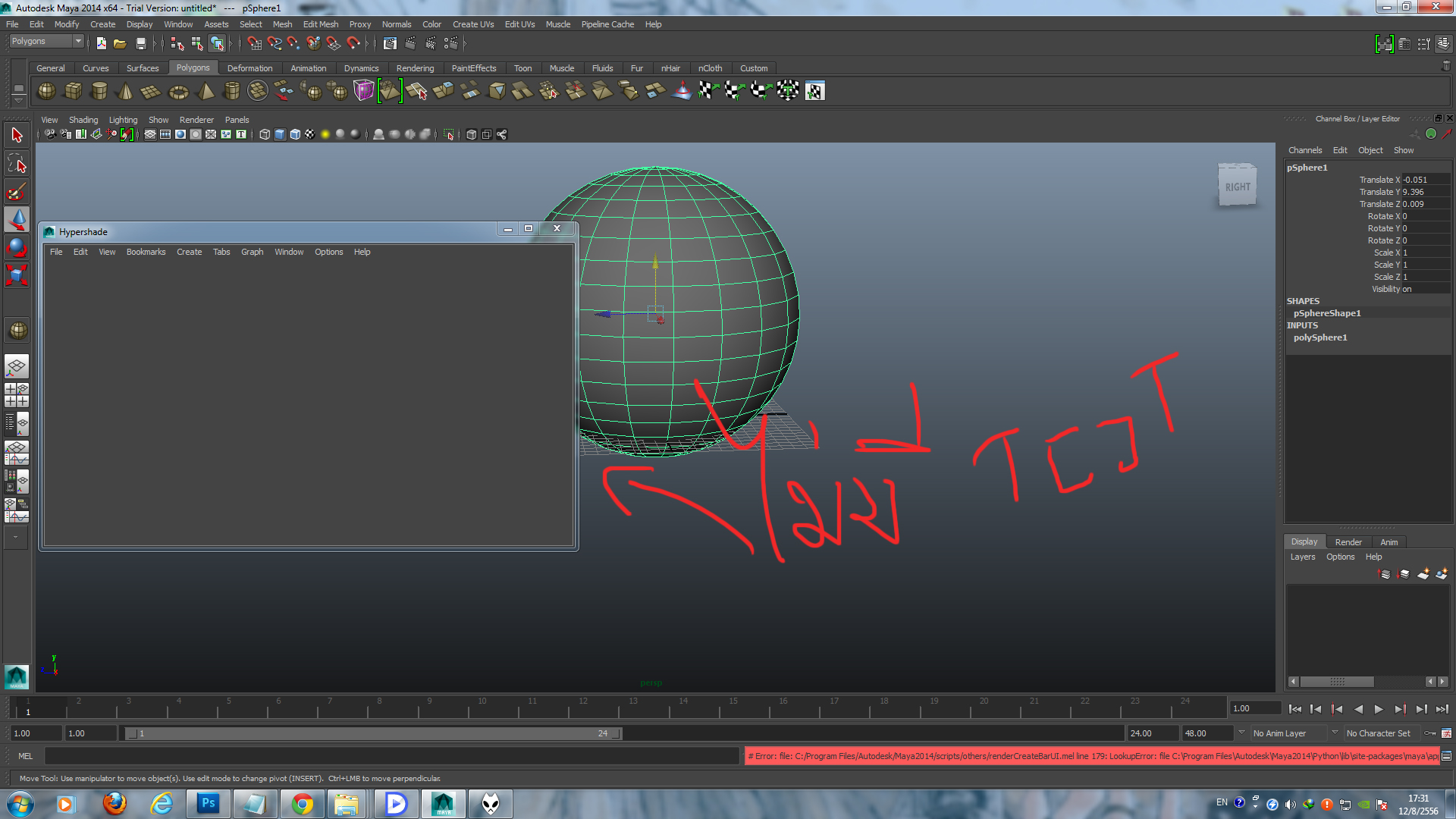Click the Save scene icon
The height and width of the screenshot is (819, 1456).
pyautogui.click(x=140, y=43)
